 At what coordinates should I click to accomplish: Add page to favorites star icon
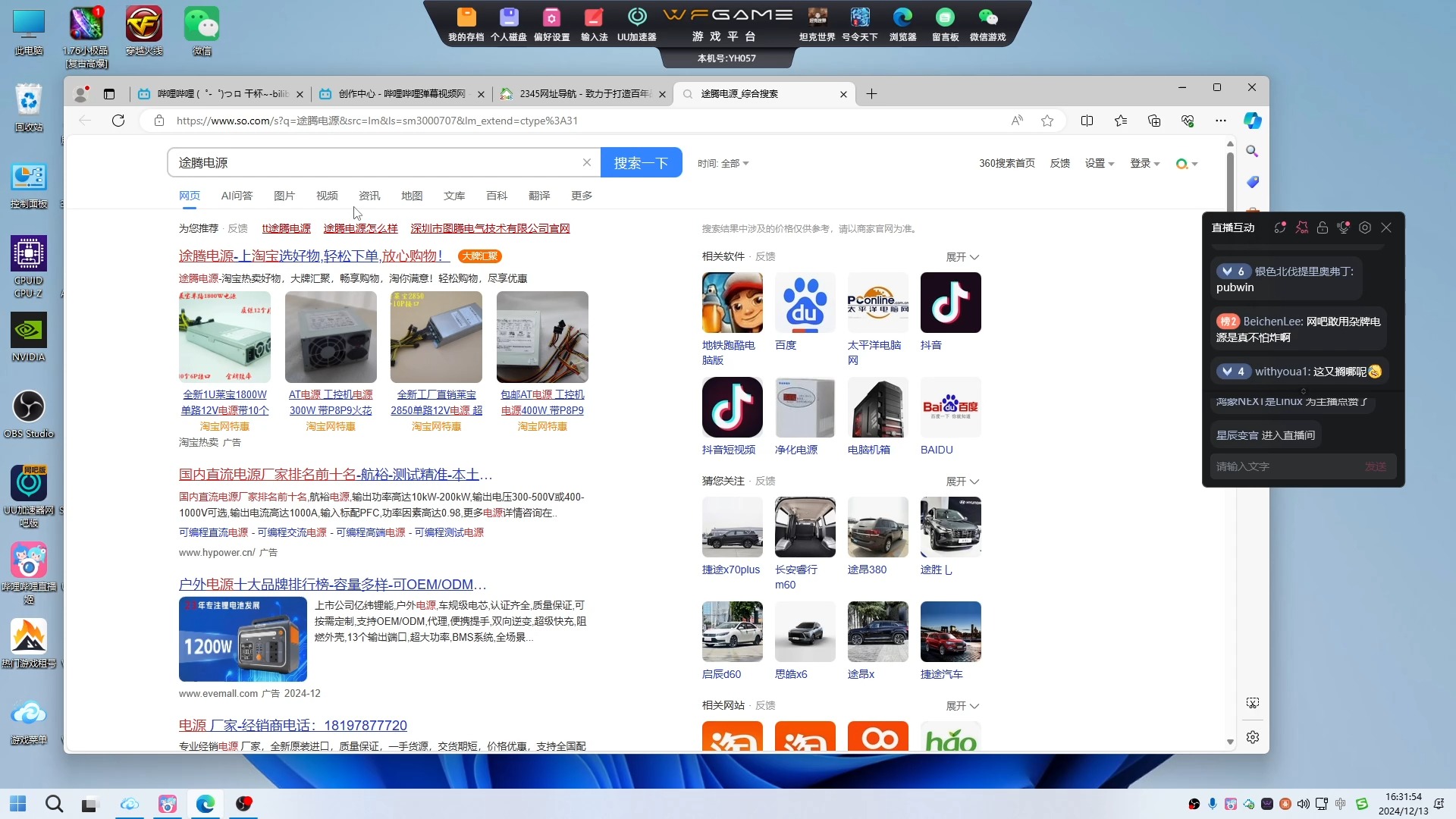click(x=1047, y=121)
